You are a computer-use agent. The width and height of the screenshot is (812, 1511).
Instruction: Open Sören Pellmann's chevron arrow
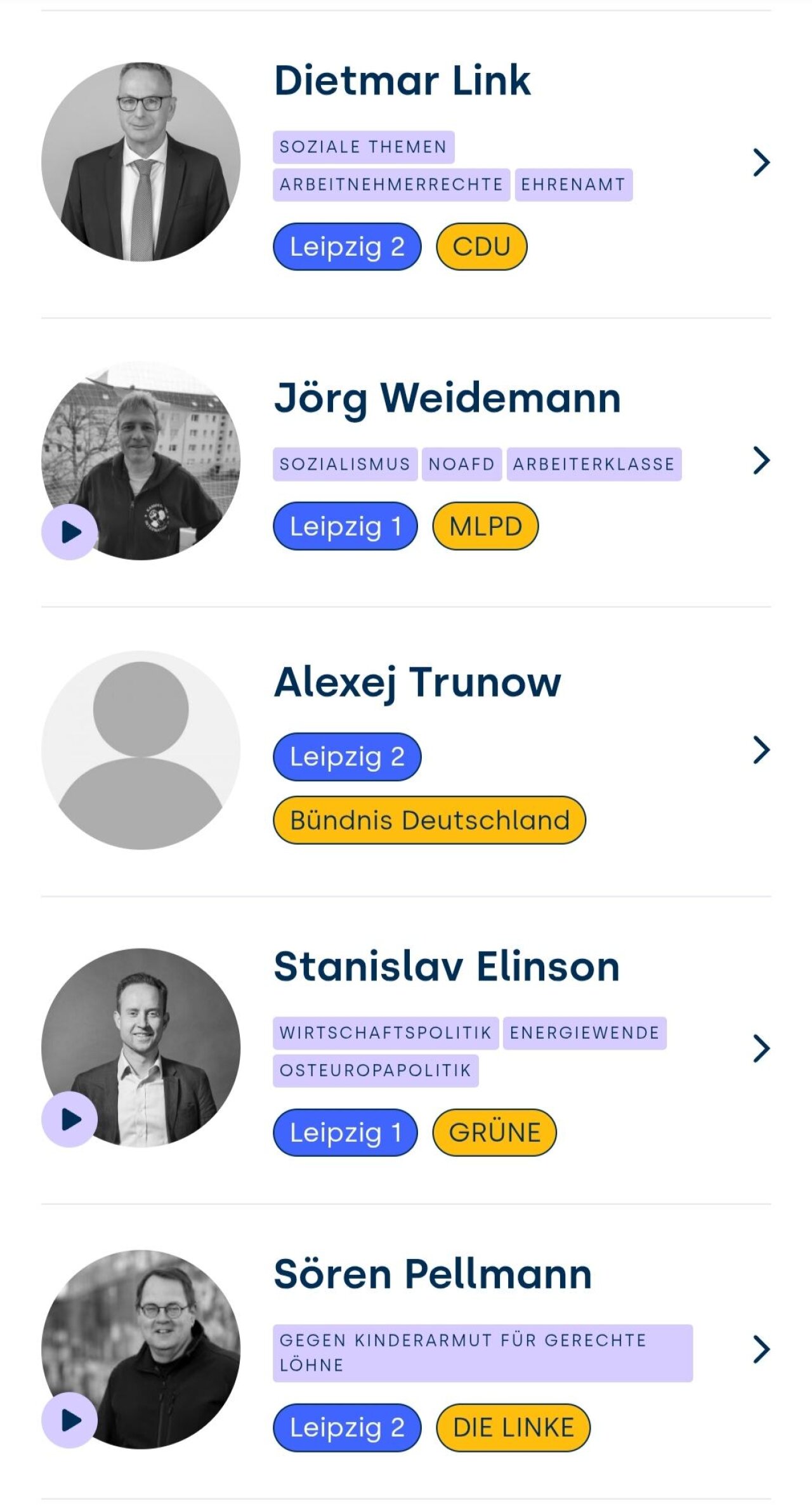coord(761,1349)
